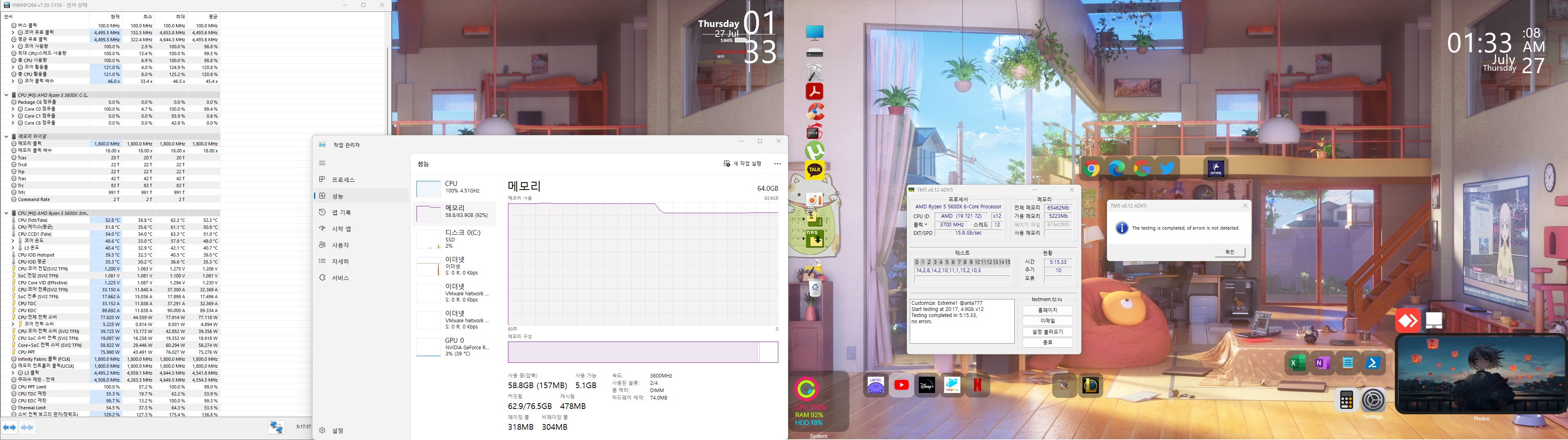Collapse 메모리 타이밍 section in HWiNFO
Viewport: 1568px width, 440px height.
click(6, 136)
